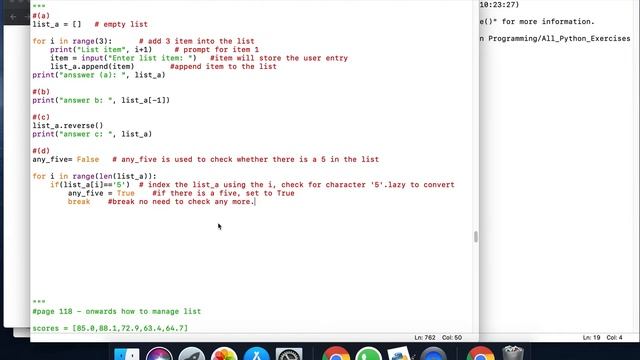Click 'Col: 4' in shell window status
640x360 pixels.
point(614,338)
